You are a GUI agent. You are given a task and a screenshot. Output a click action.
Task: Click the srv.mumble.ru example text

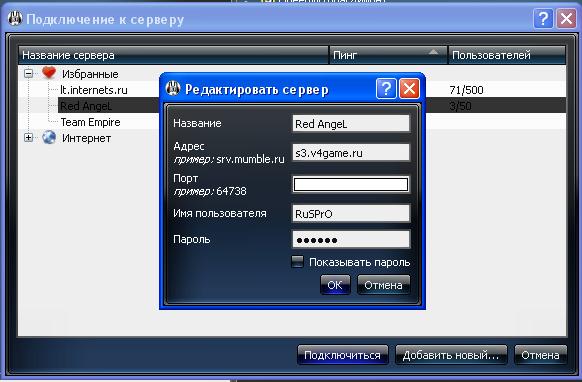[250, 159]
